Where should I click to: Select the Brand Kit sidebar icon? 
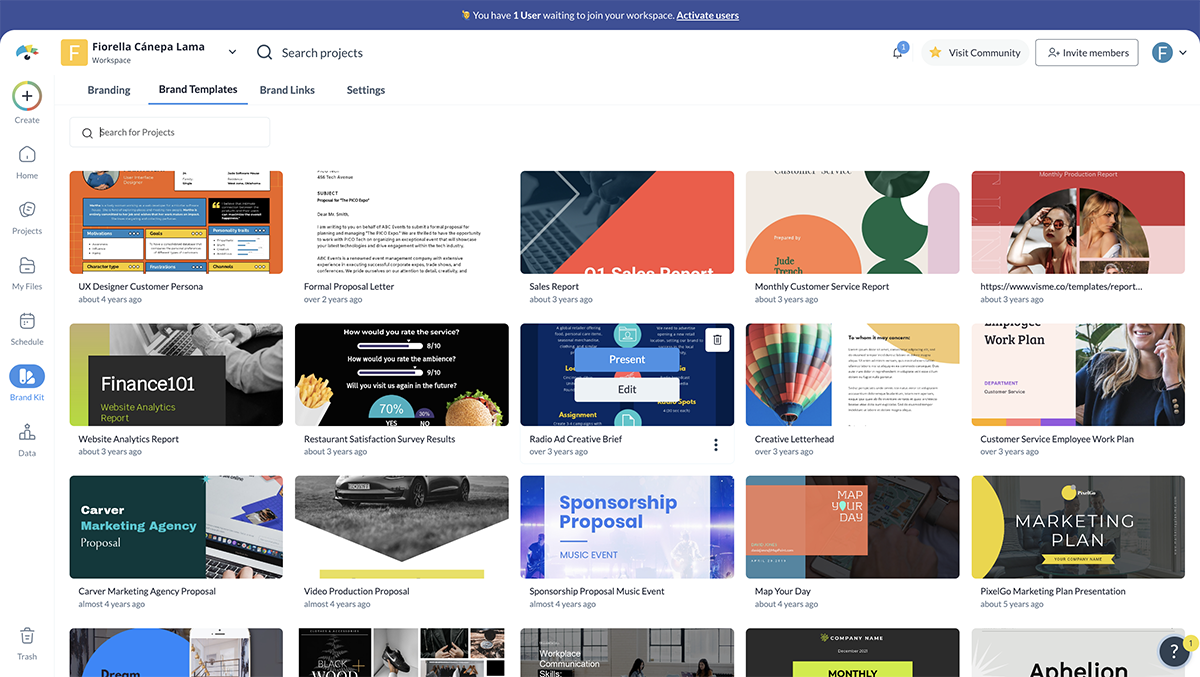(x=27, y=376)
